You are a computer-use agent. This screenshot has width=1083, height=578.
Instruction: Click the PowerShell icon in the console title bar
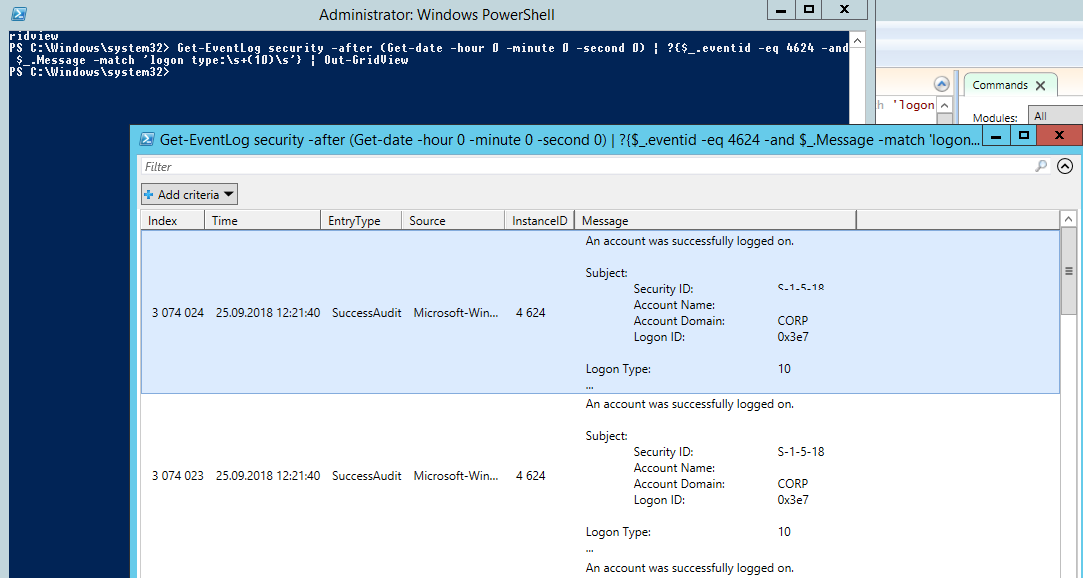[x=18, y=14]
